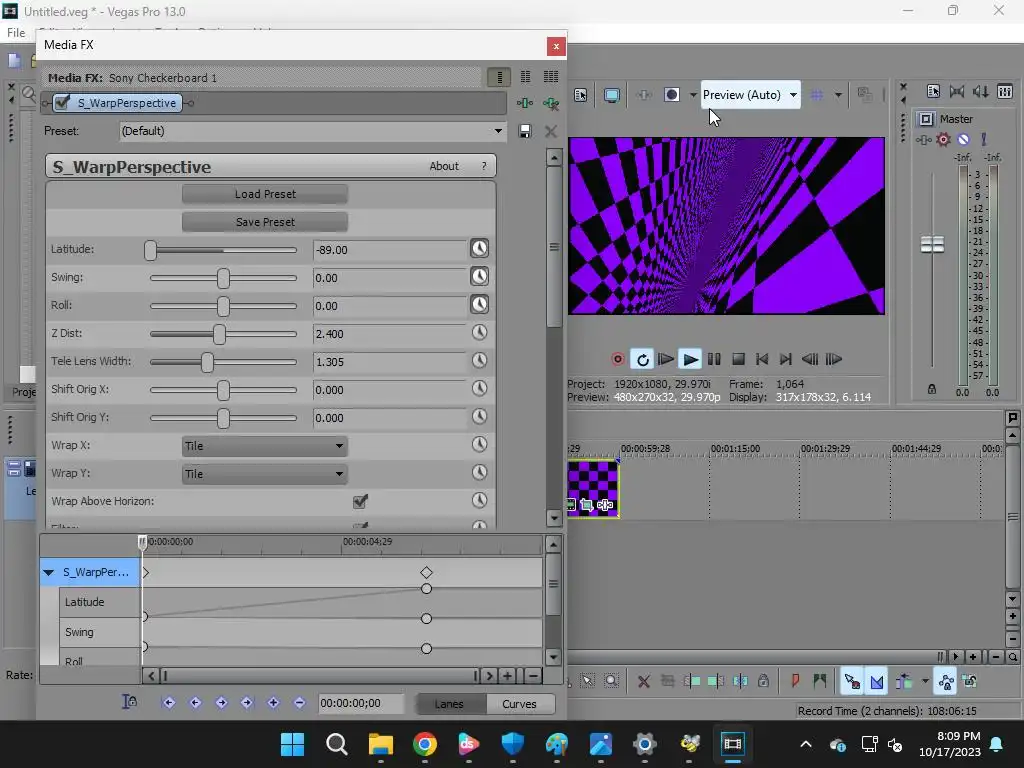Toggle animation for the Latitude parameter
This screenshot has width=1024, height=768.
tap(479, 248)
